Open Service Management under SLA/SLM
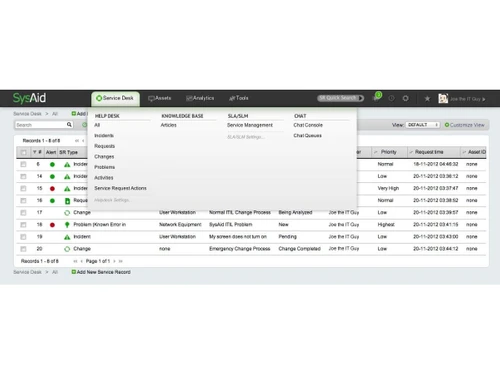 pos(250,125)
